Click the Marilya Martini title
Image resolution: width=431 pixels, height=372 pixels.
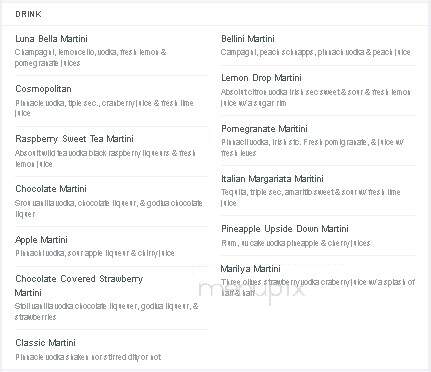pyautogui.click(x=250, y=269)
